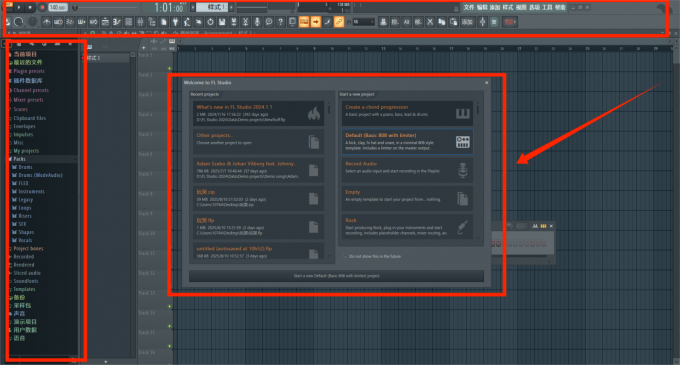Open the snap dropdown in toolbar
The width and height of the screenshot is (680, 365).
[363, 22]
